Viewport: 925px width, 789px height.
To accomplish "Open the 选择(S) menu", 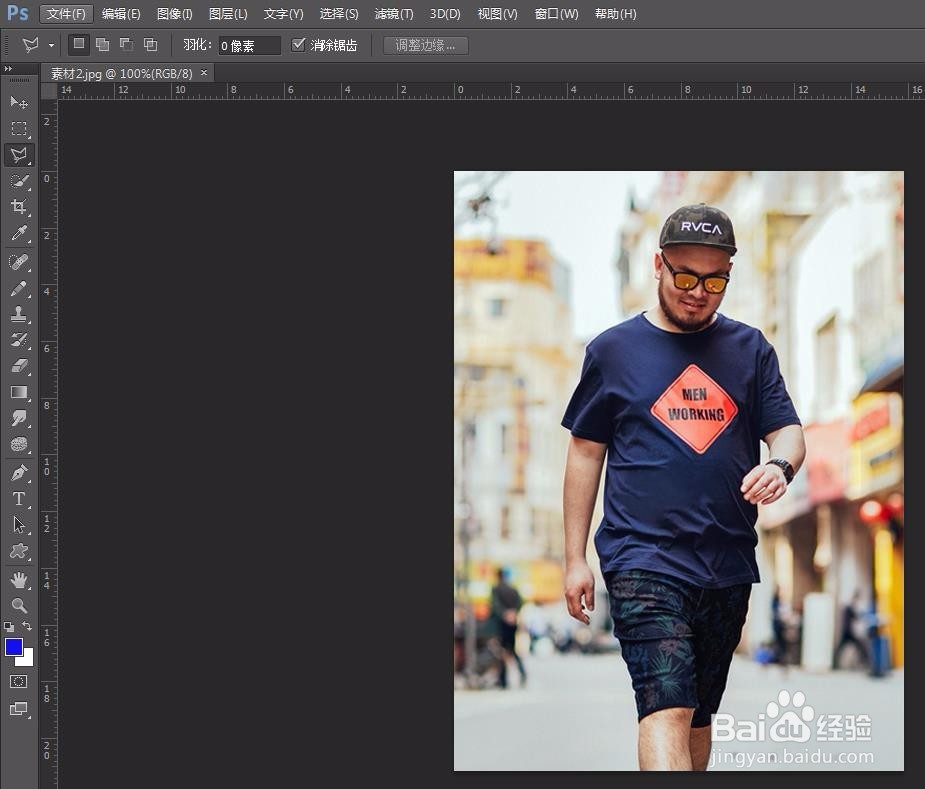I will 339,14.
